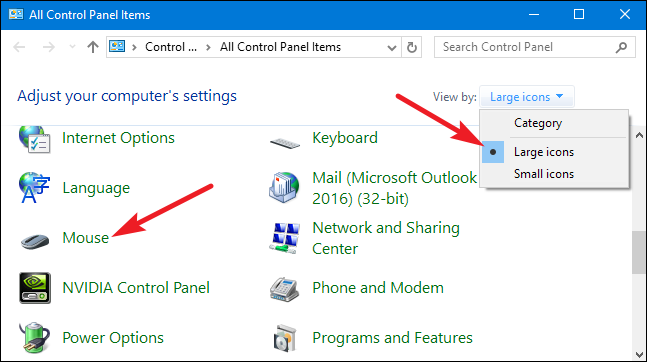Click the NVIDIA Control Panel icon
The height and width of the screenshot is (362, 647).
click(x=35, y=288)
